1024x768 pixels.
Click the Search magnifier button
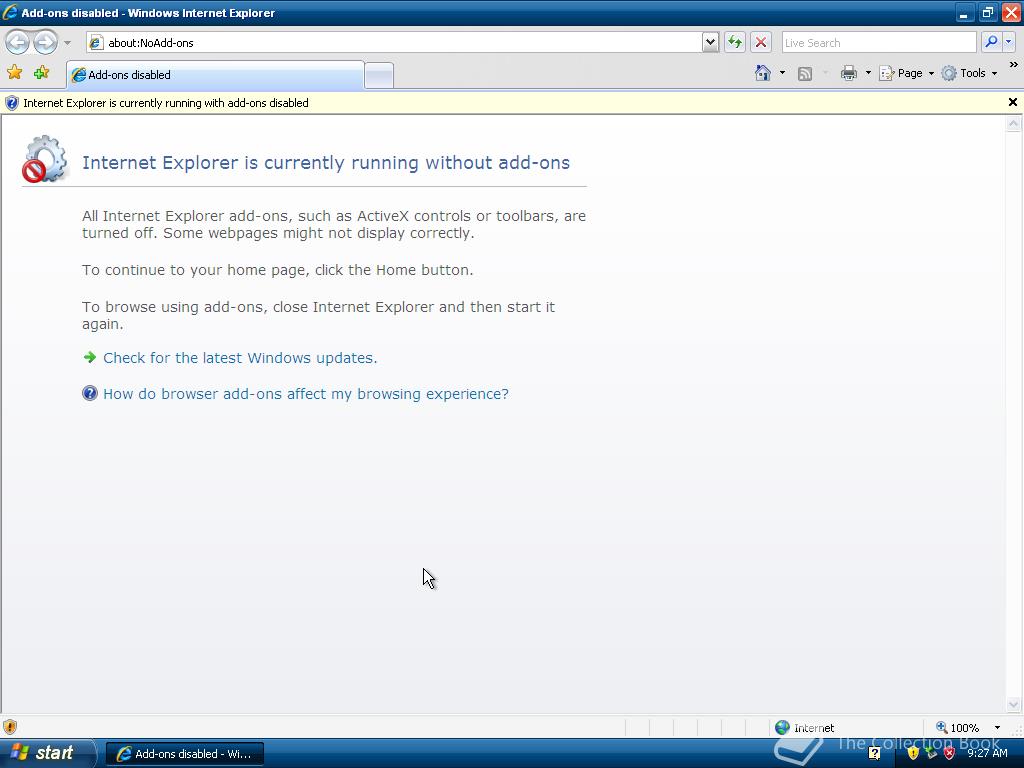click(991, 42)
